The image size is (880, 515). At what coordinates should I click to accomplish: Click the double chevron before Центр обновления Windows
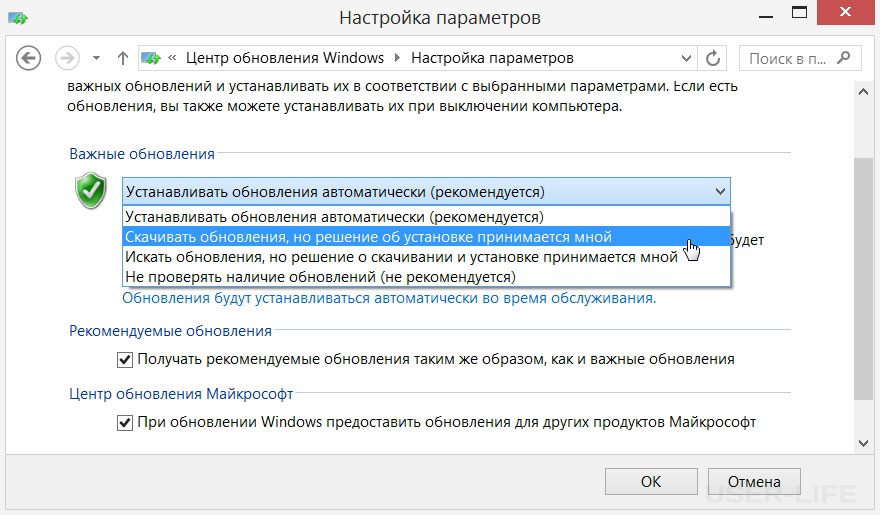pos(172,57)
